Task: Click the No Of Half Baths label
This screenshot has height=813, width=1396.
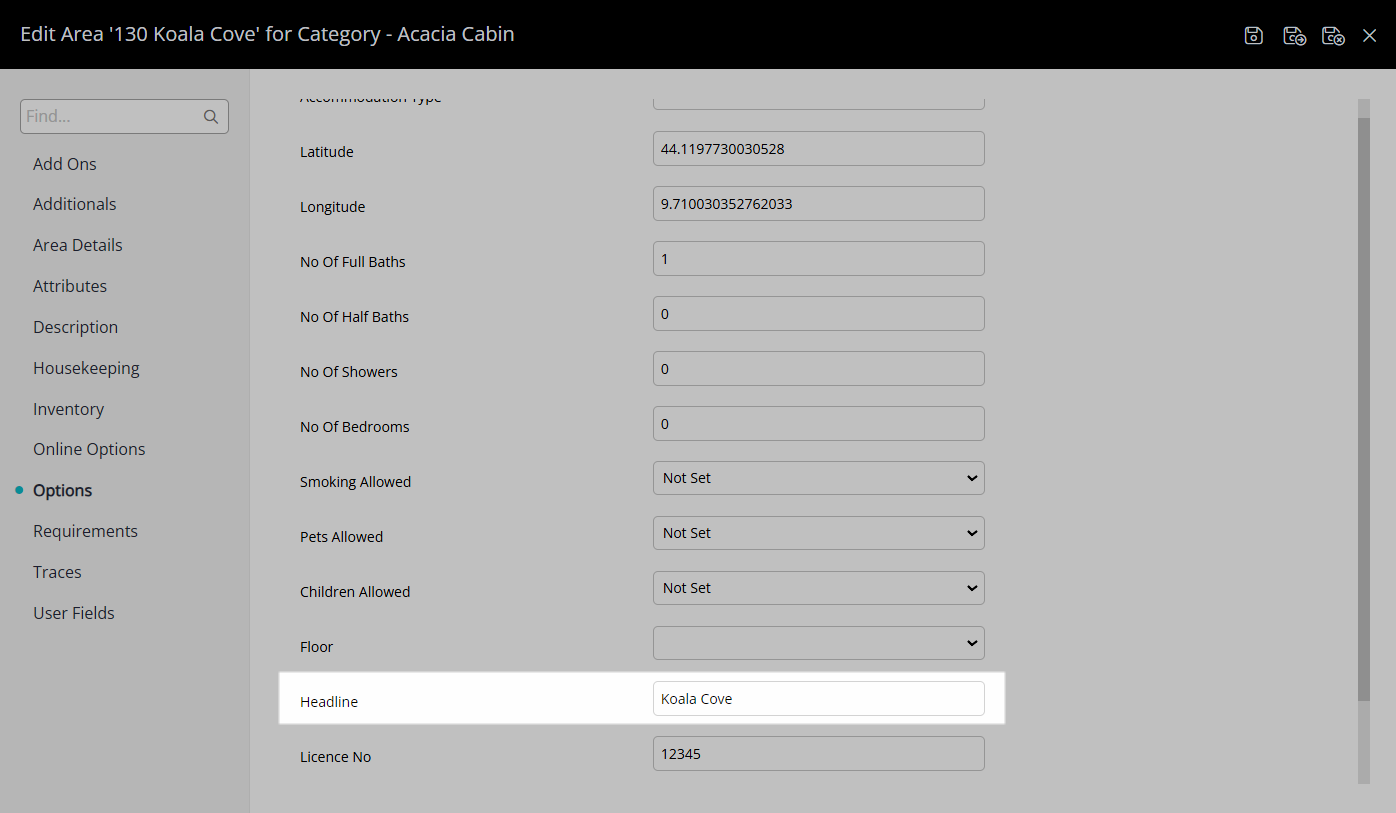Action: 355,317
